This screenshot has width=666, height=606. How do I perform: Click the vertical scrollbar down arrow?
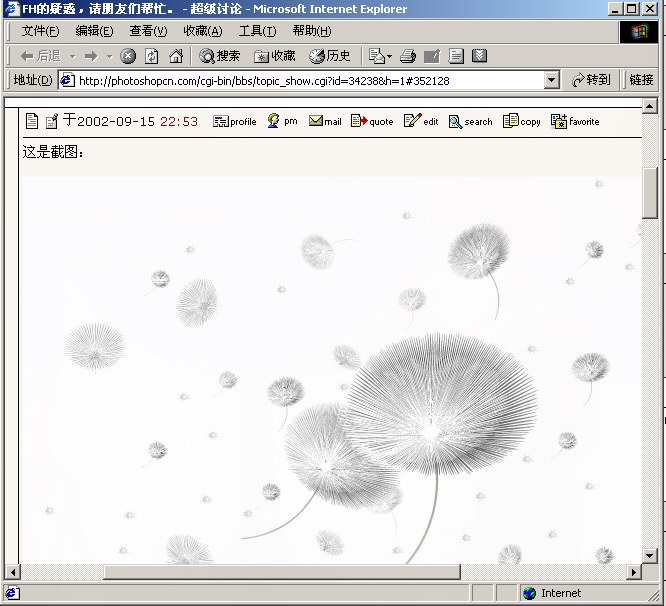pyautogui.click(x=649, y=555)
